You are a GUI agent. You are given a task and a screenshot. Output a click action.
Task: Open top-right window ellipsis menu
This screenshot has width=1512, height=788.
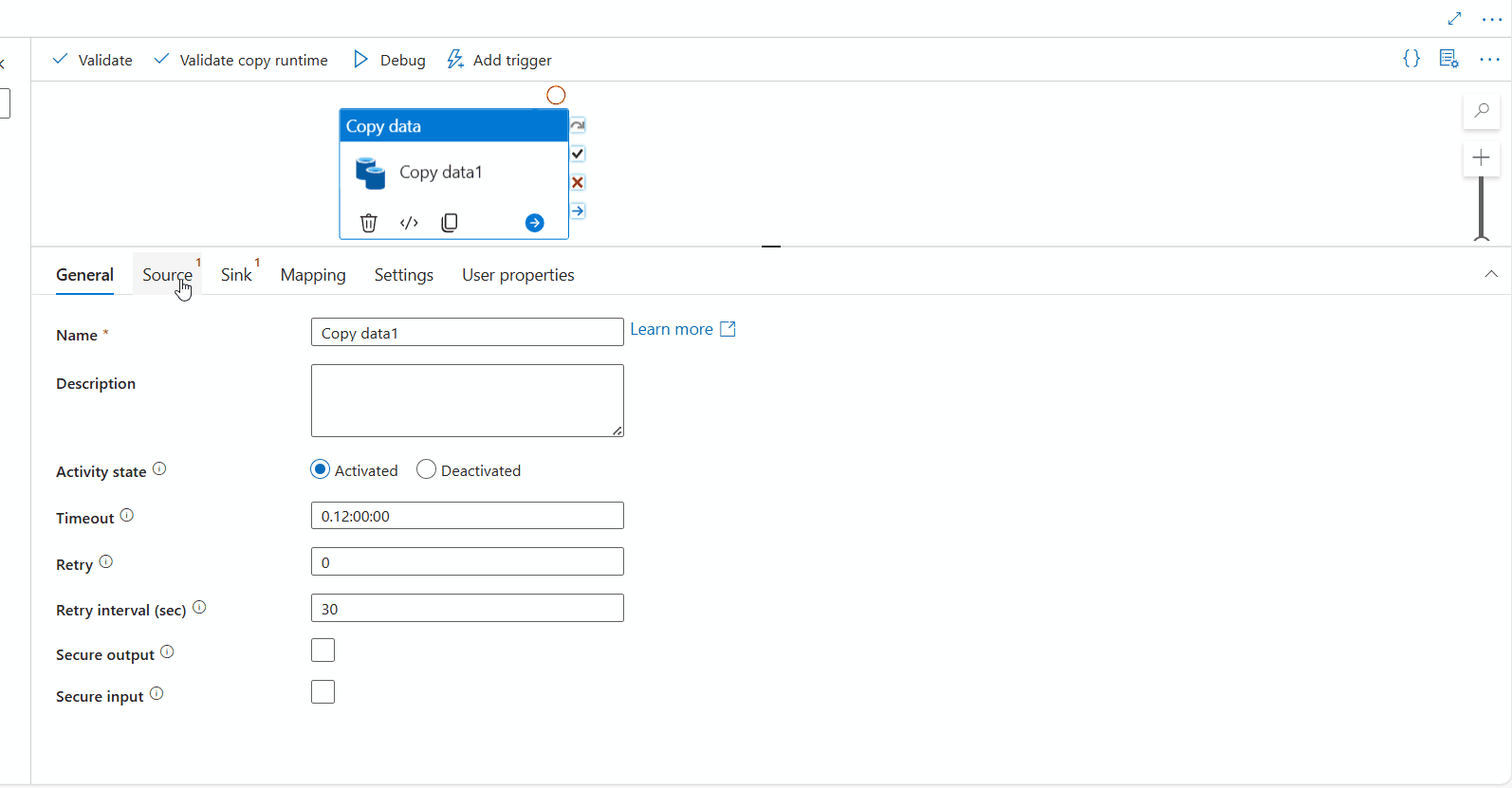(1492, 18)
